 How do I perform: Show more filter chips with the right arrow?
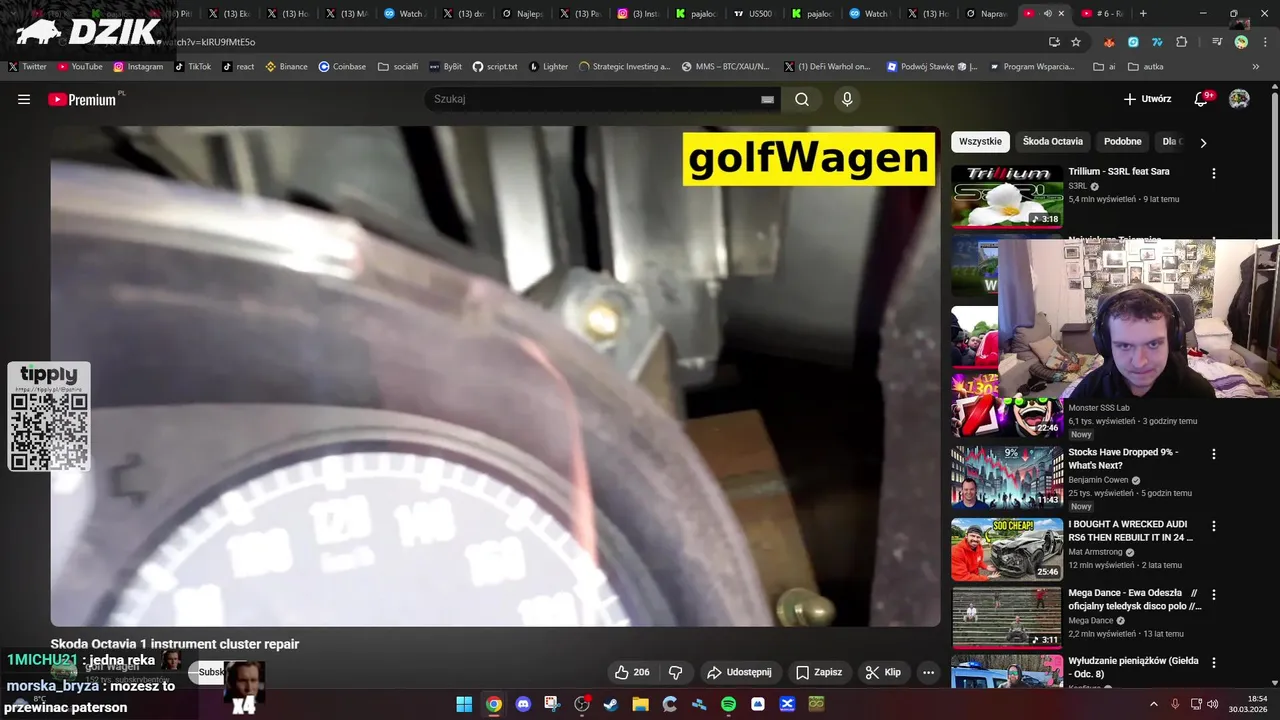(x=1203, y=142)
